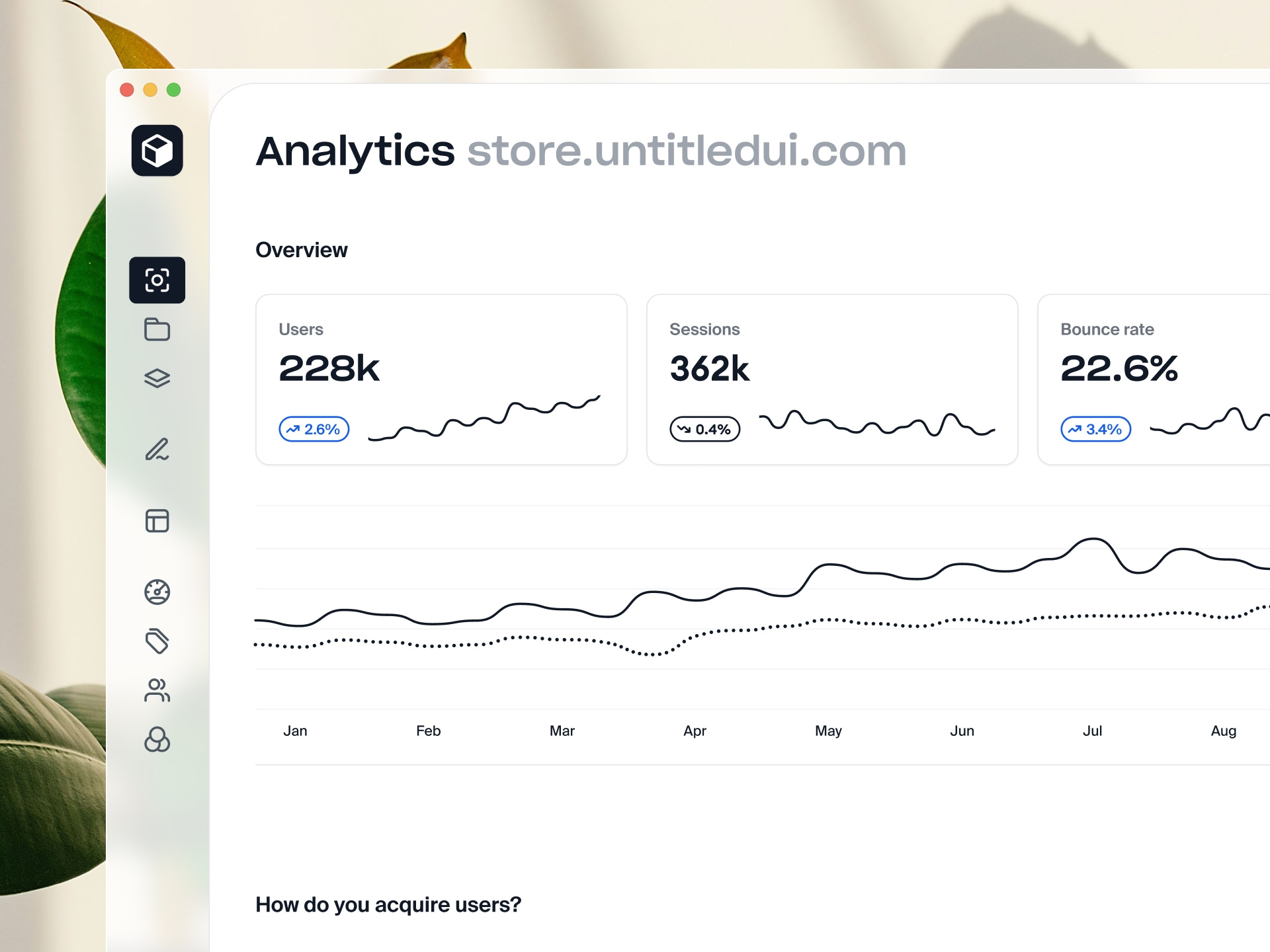Select the Layout panel icon
The image size is (1270, 952).
point(157,522)
